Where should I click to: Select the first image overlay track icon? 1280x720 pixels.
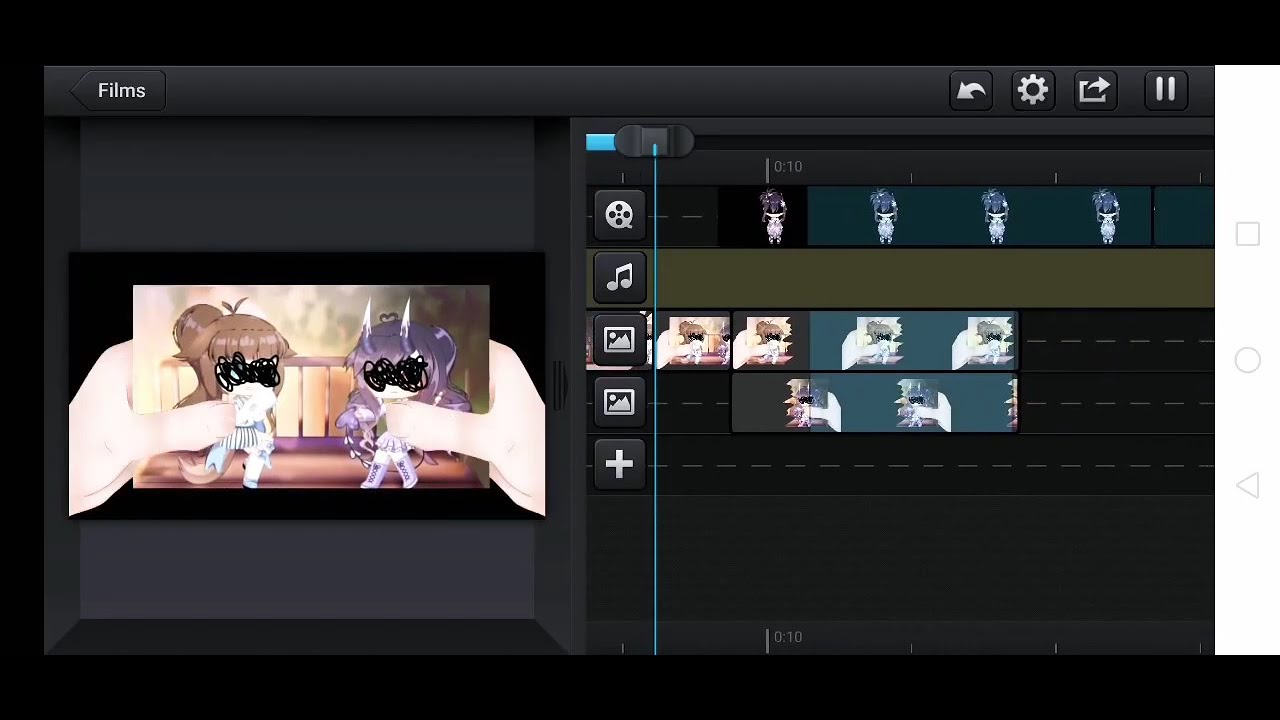click(619, 340)
